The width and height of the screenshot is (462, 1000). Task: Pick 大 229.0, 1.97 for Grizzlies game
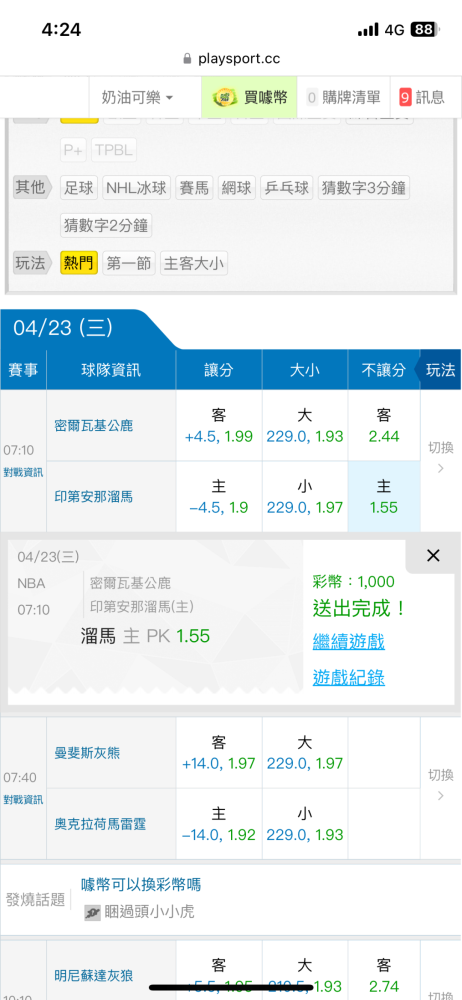click(305, 753)
